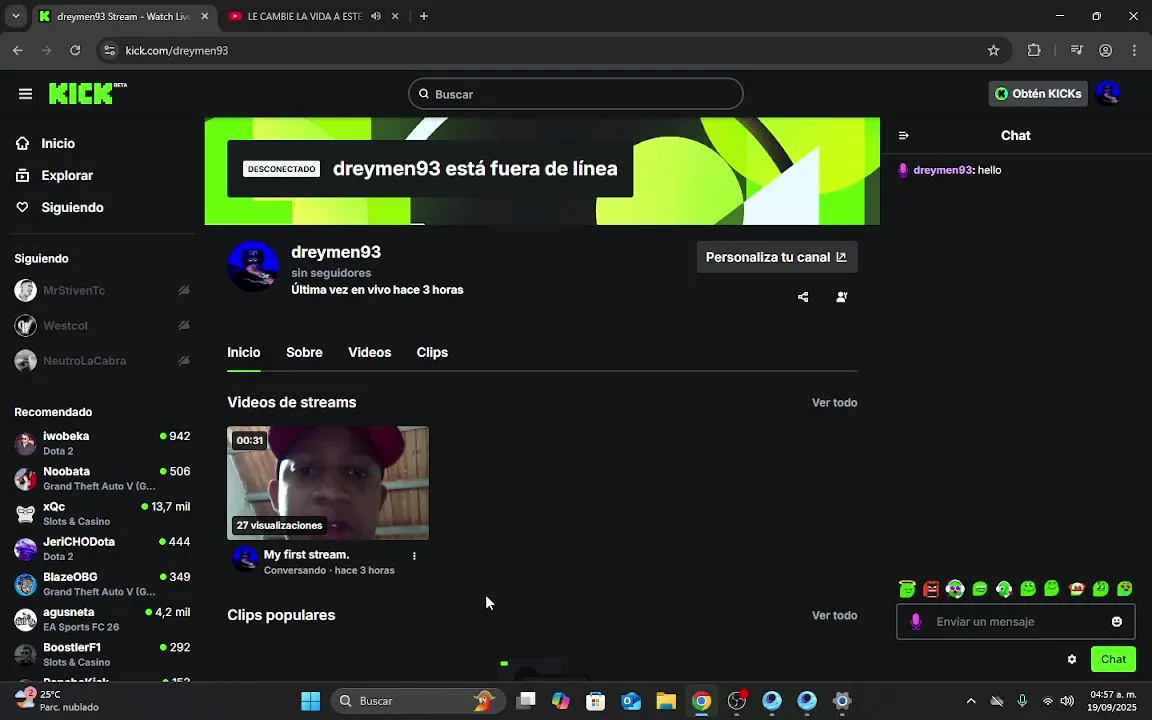Switch to the Sobre tab
The width and height of the screenshot is (1152, 720).
tap(304, 353)
